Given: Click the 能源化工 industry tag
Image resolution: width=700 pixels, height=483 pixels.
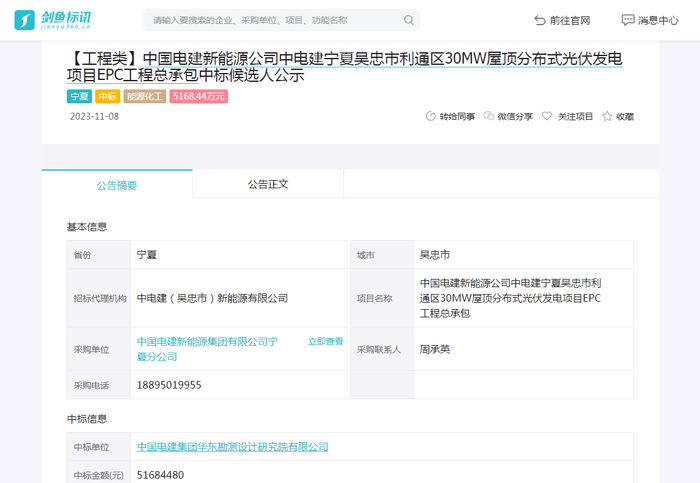Looking at the screenshot, I should pyautogui.click(x=145, y=97).
